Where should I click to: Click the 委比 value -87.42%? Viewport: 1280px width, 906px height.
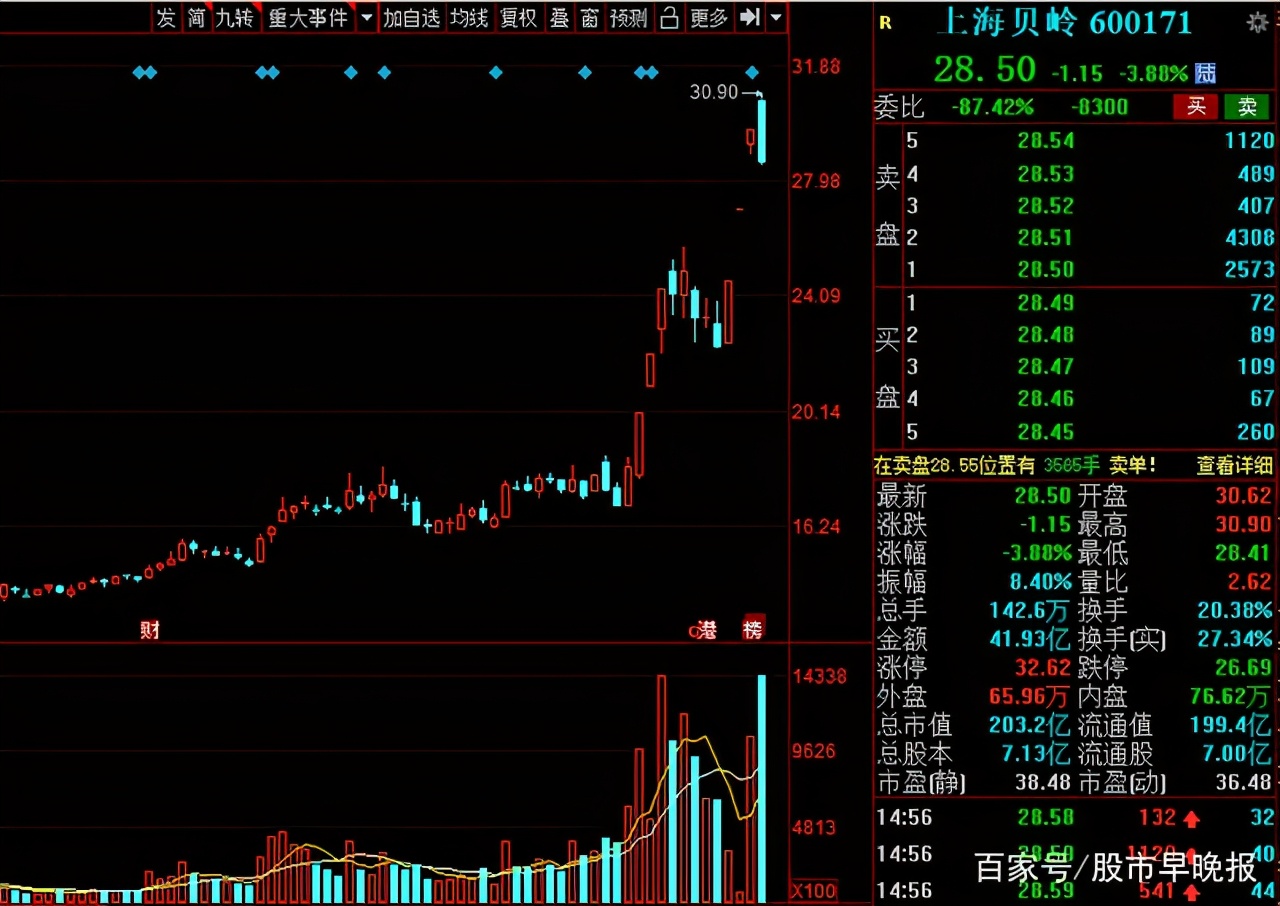pyautogui.click(x=993, y=107)
